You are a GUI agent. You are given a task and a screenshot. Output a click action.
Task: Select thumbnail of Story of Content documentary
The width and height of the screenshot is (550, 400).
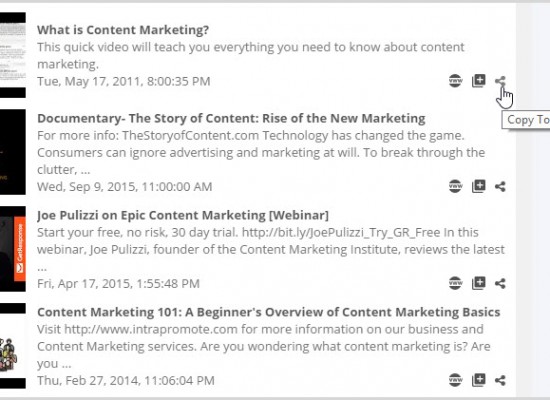(13, 152)
